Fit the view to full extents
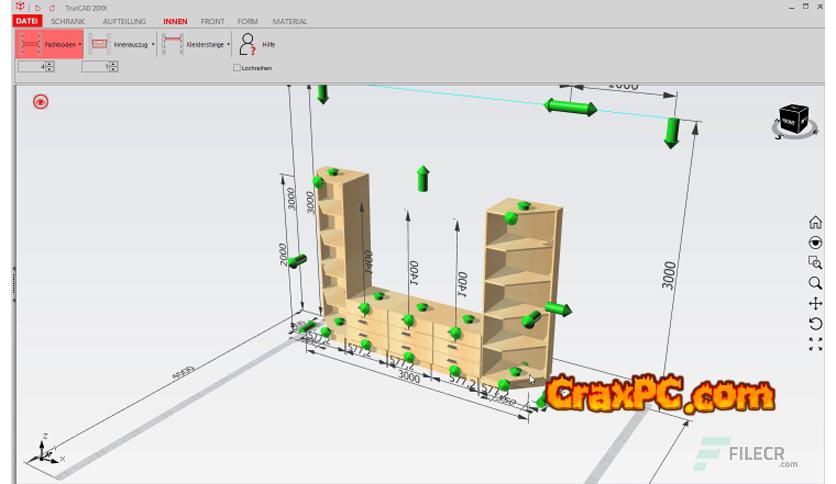The height and width of the screenshot is (484, 836). point(816,343)
